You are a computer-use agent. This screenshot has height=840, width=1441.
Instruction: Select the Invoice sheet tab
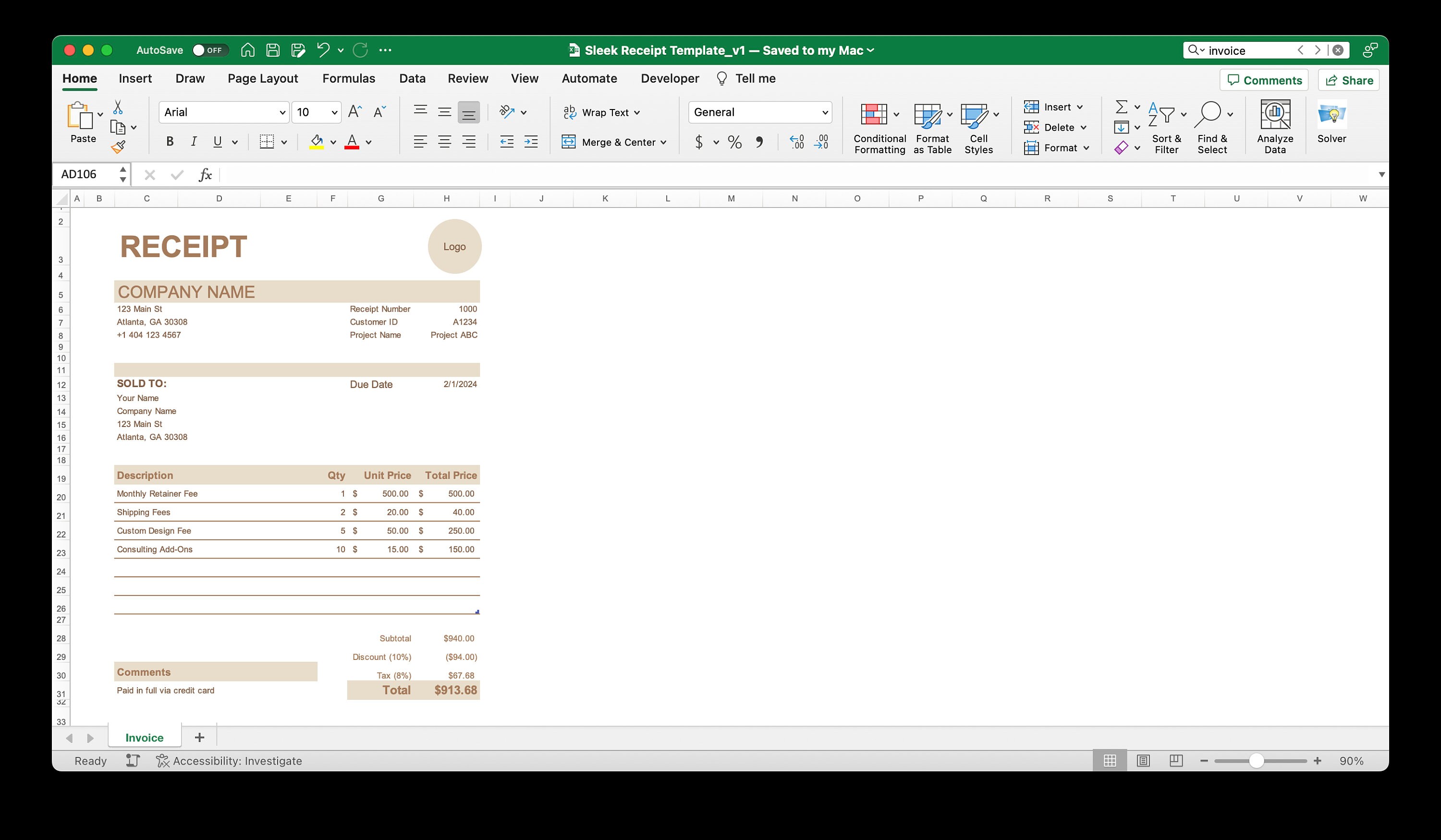pos(145,738)
